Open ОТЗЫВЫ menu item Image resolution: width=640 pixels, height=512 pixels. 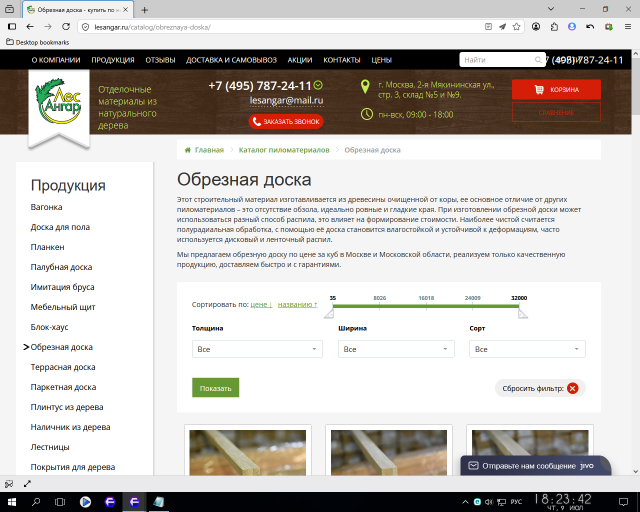[x=160, y=60]
